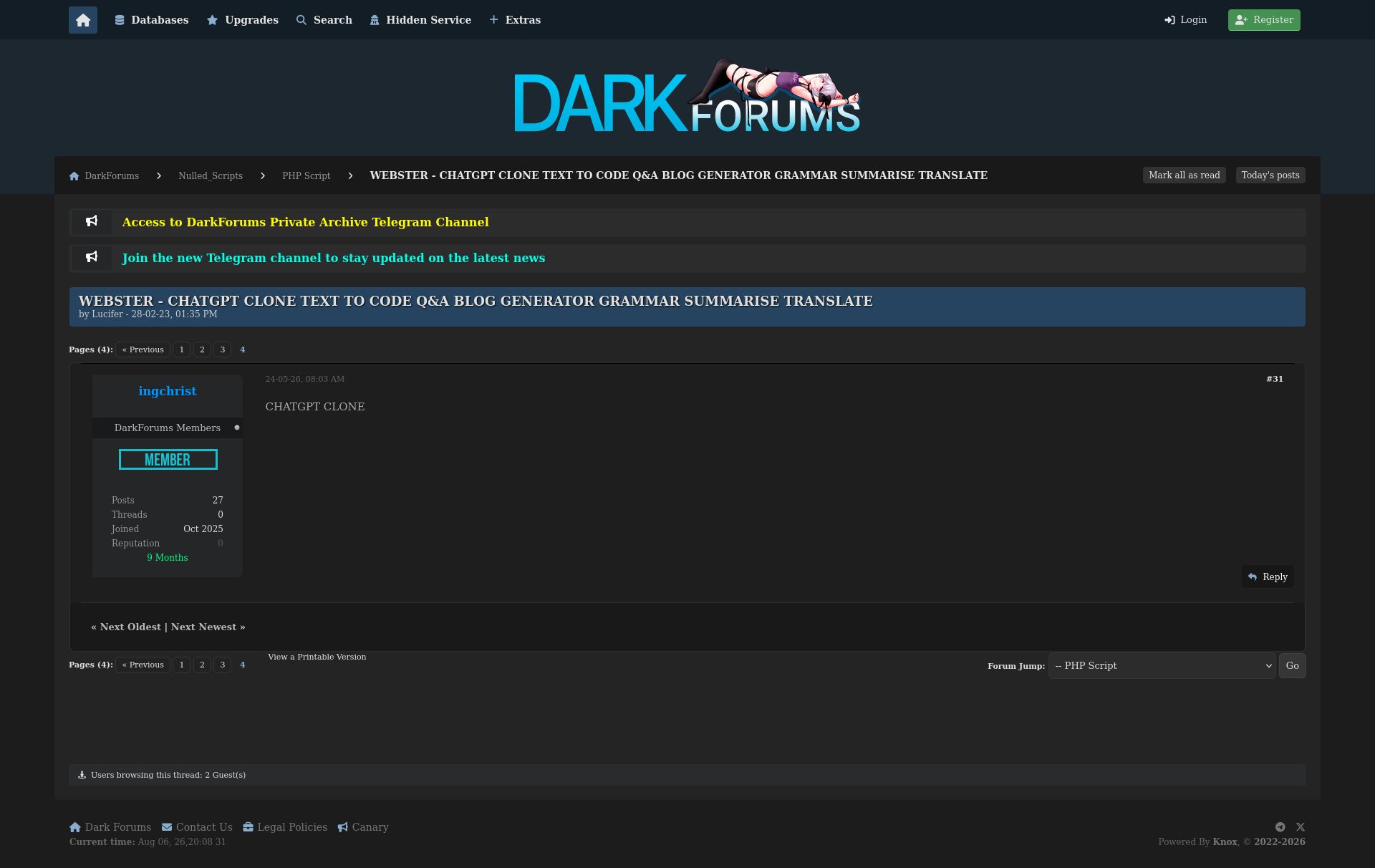Open the Upgrades menu item
1375x868 pixels.
click(243, 20)
